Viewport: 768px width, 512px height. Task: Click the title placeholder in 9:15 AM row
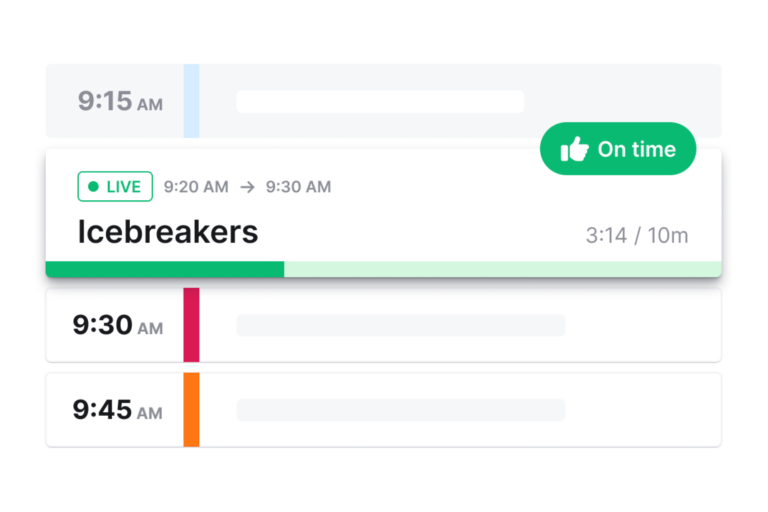(x=380, y=101)
